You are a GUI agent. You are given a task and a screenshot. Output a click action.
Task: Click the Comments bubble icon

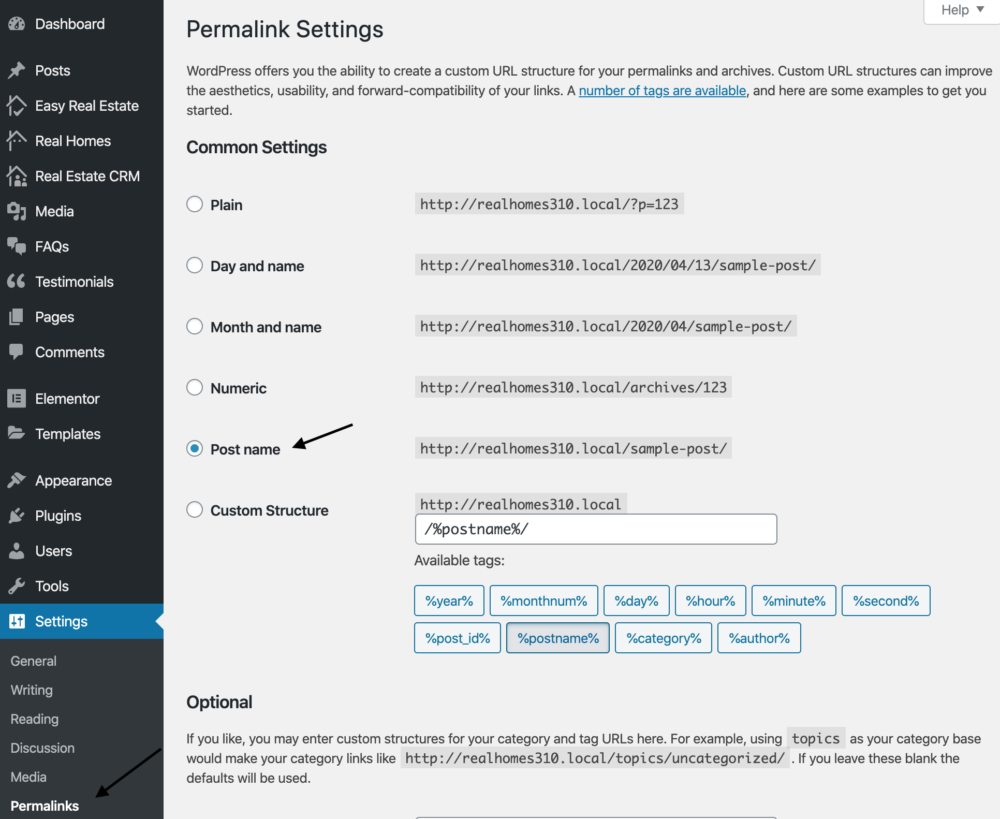click(x=17, y=351)
